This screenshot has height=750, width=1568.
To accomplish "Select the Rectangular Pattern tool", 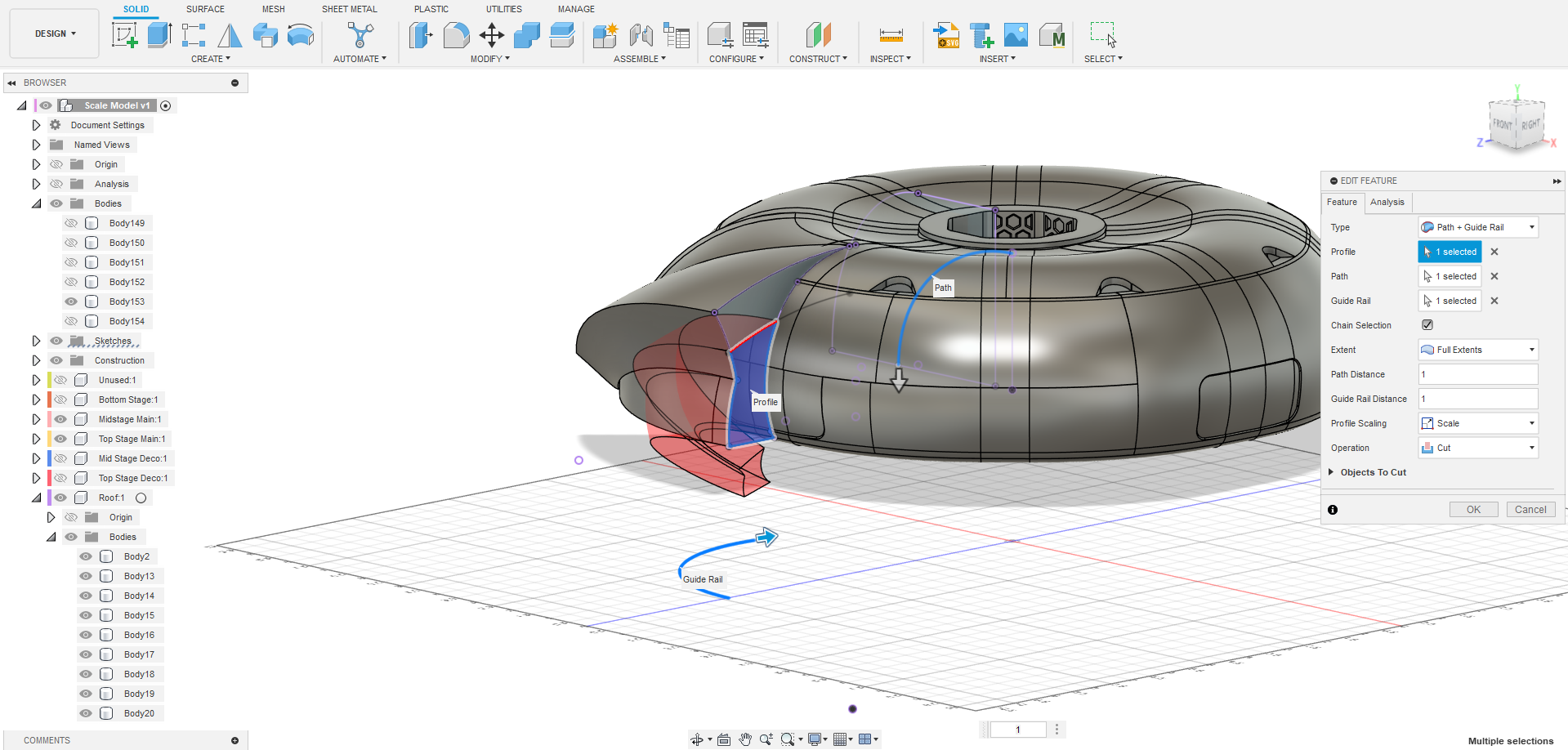I will [194, 35].
